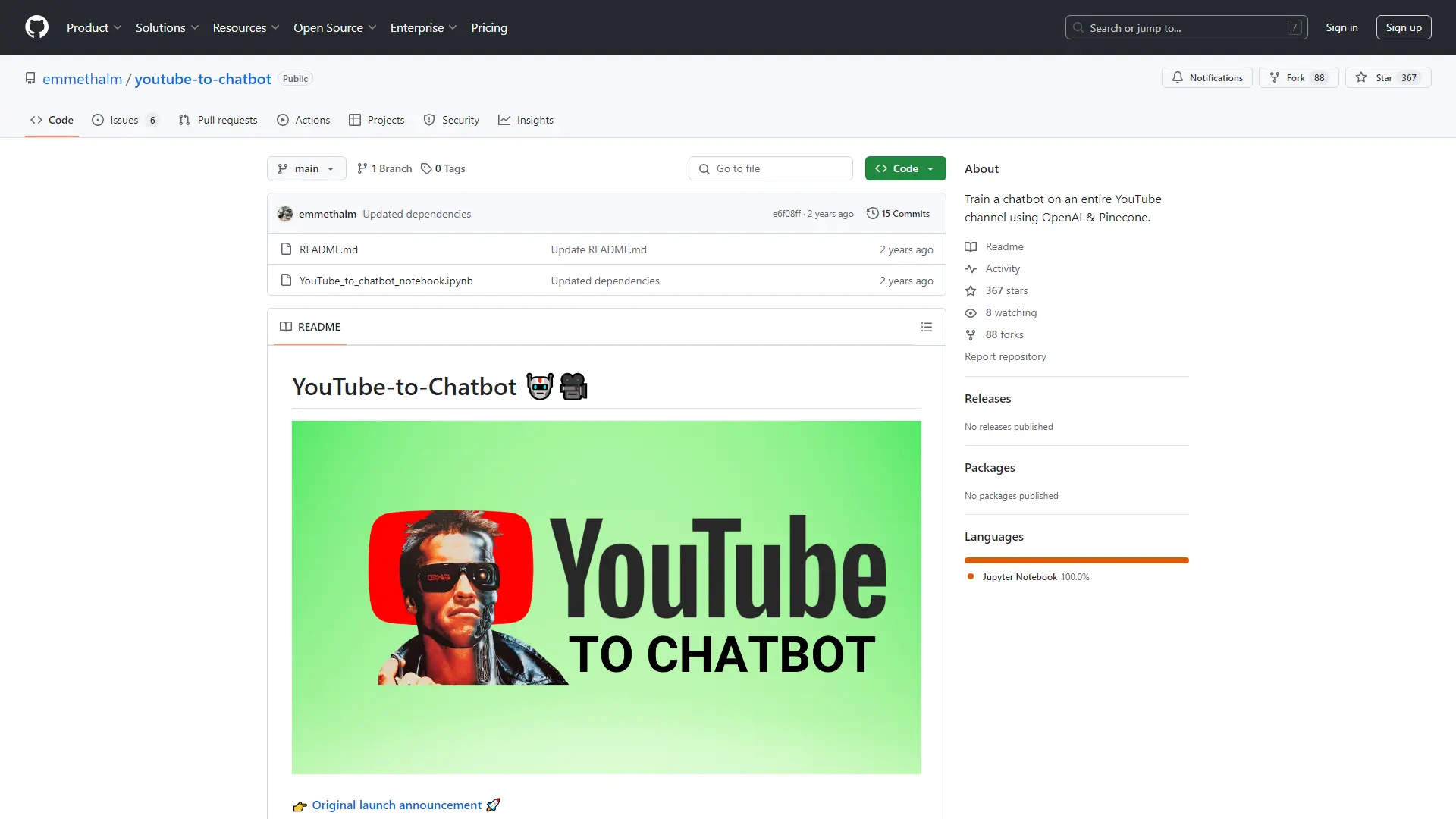Click the commit history clock icon
Screen dimensions: 1456x819
click(x=872, y=214)
